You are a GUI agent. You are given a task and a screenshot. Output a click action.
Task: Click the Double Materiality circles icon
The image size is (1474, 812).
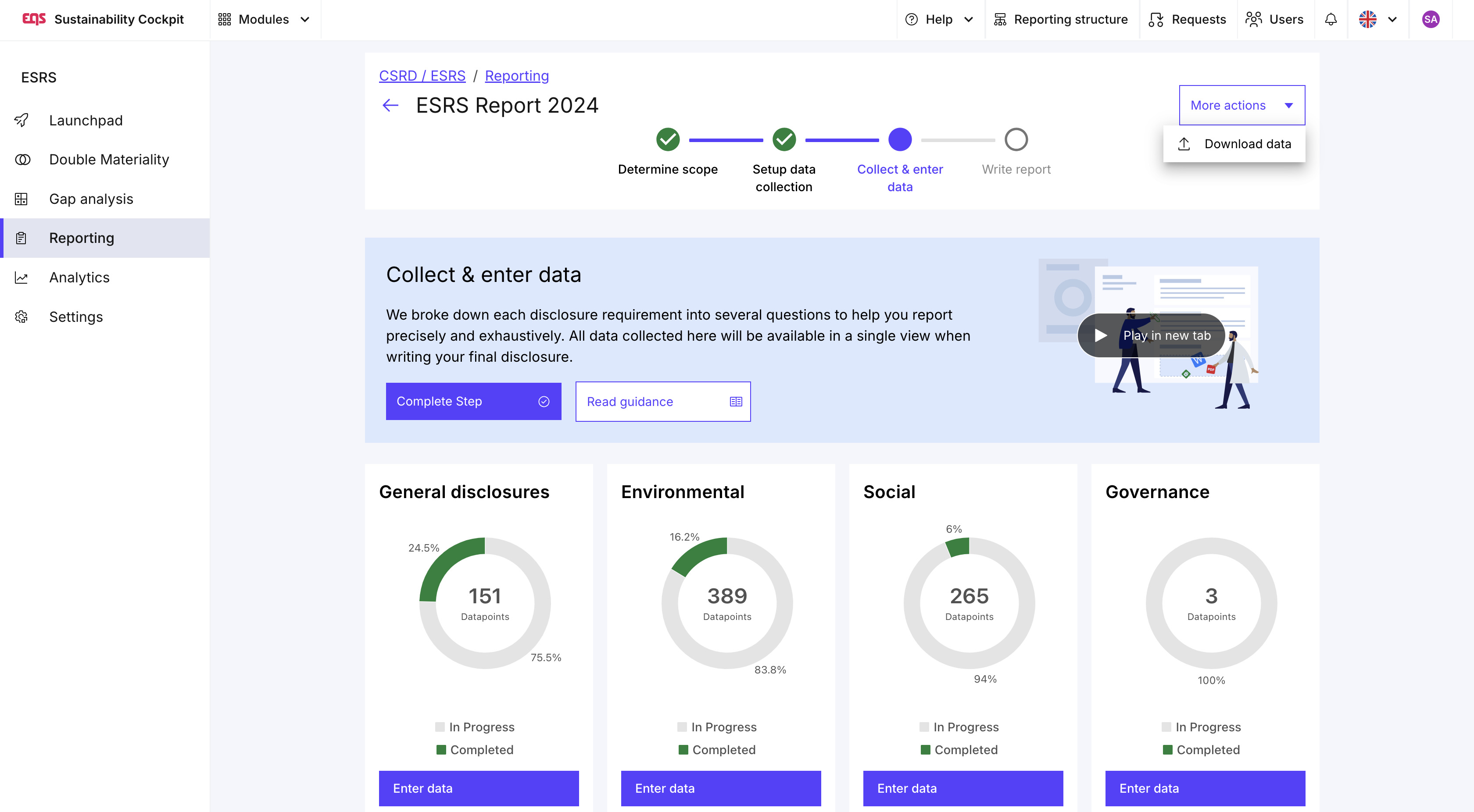point(22,160)
